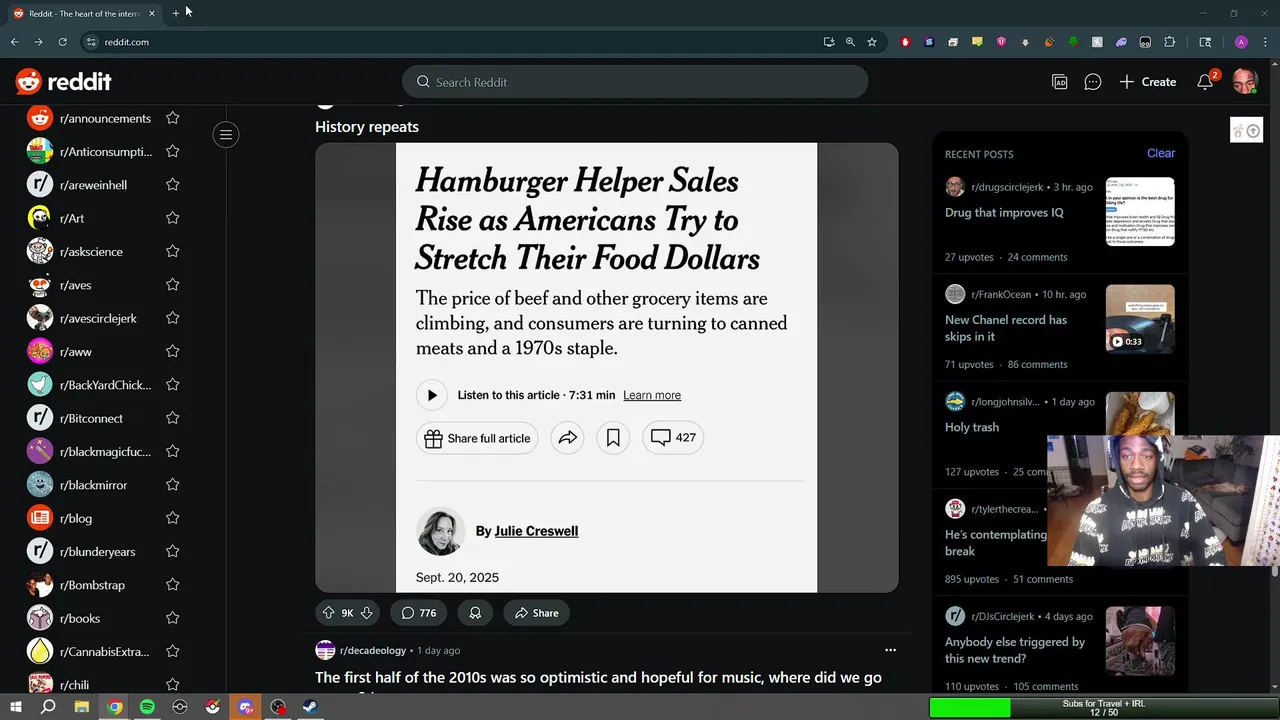
Task: Open the user avatar menu
Action: (x=1244, y=82)
